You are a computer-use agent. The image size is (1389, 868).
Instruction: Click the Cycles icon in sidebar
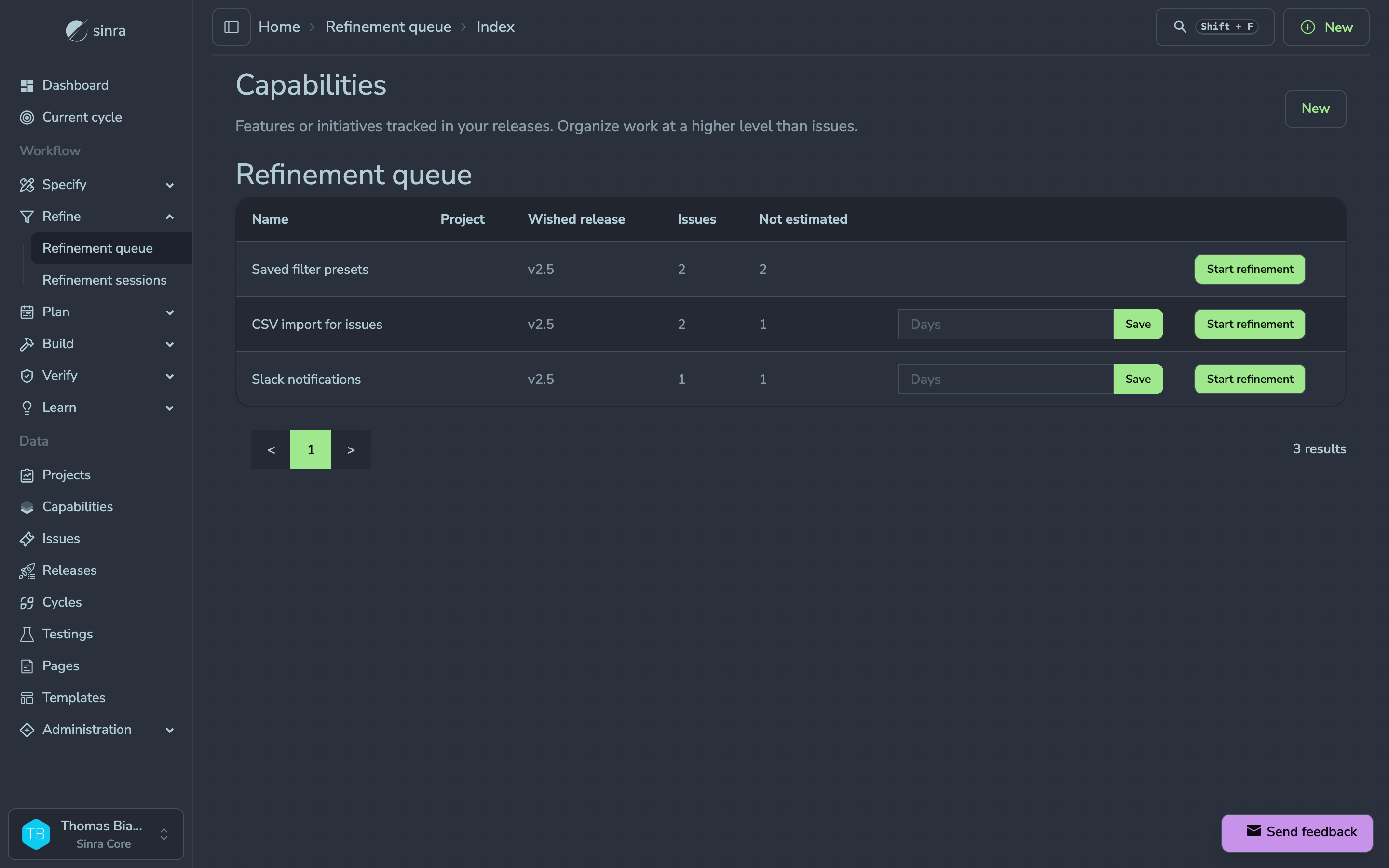coord(27,602)
